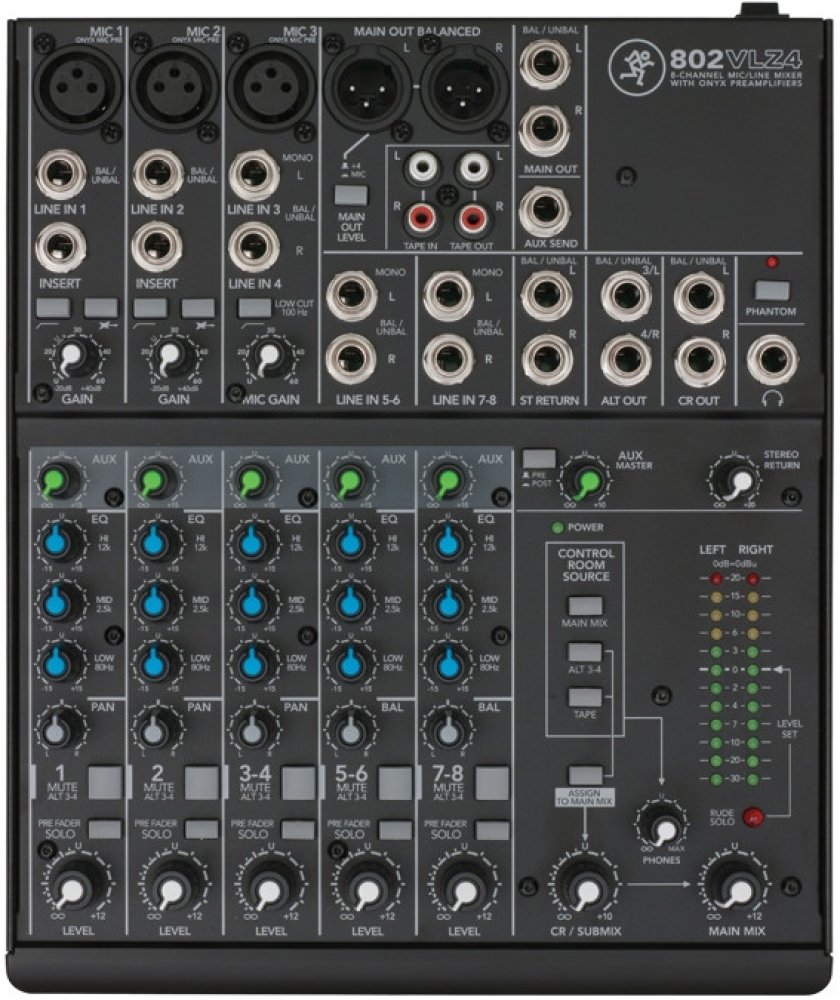Viewport: 840px width, 1000px height.
Task: Click the Phones volume knob
Action: pos(661,825)
